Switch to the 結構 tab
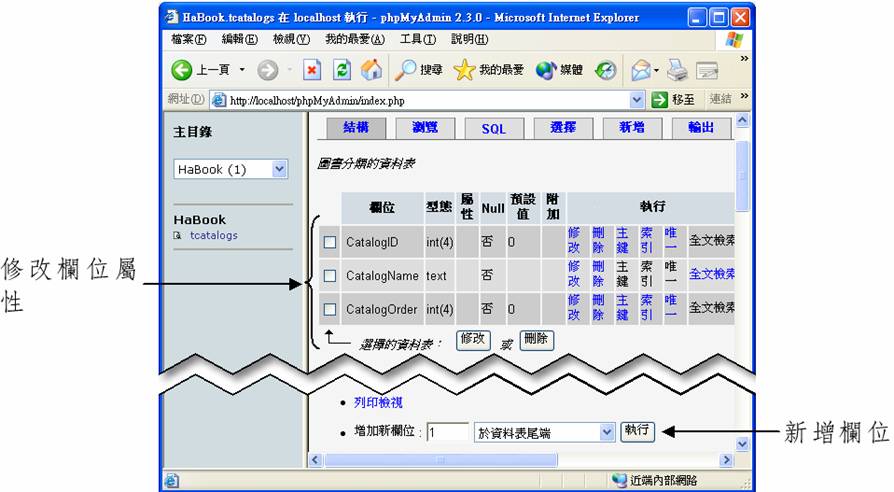Screen dimensions: 894x492 click(356, 128)
